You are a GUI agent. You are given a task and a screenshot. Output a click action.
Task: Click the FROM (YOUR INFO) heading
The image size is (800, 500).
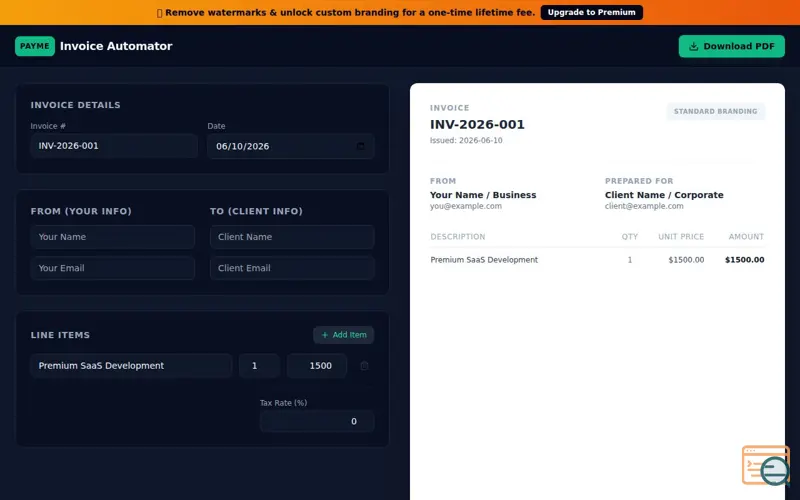click(81, 211)
